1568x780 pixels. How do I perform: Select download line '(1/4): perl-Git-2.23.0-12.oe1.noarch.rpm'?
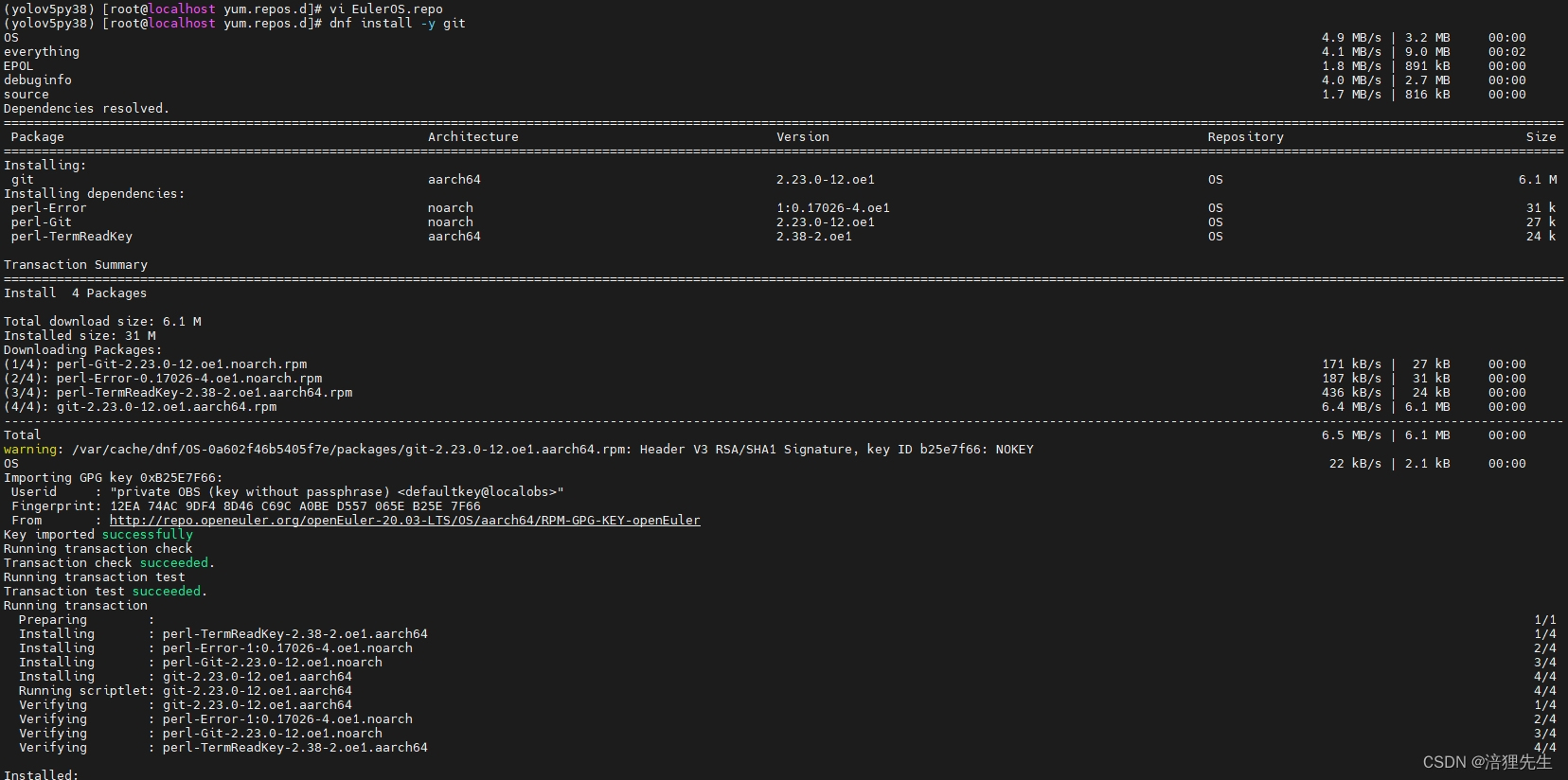[x=155, y=364]
